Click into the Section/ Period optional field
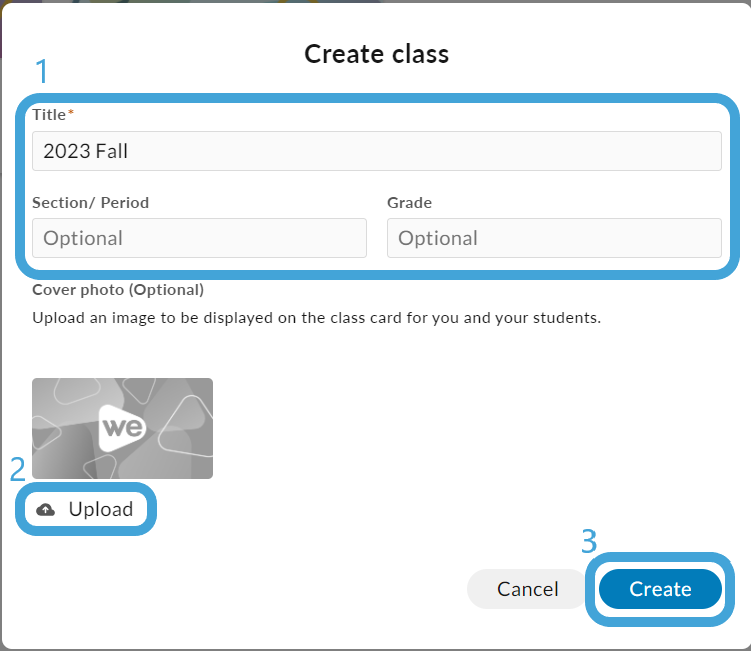This screenshot has width=751, height=651. [x=199, y=238]
